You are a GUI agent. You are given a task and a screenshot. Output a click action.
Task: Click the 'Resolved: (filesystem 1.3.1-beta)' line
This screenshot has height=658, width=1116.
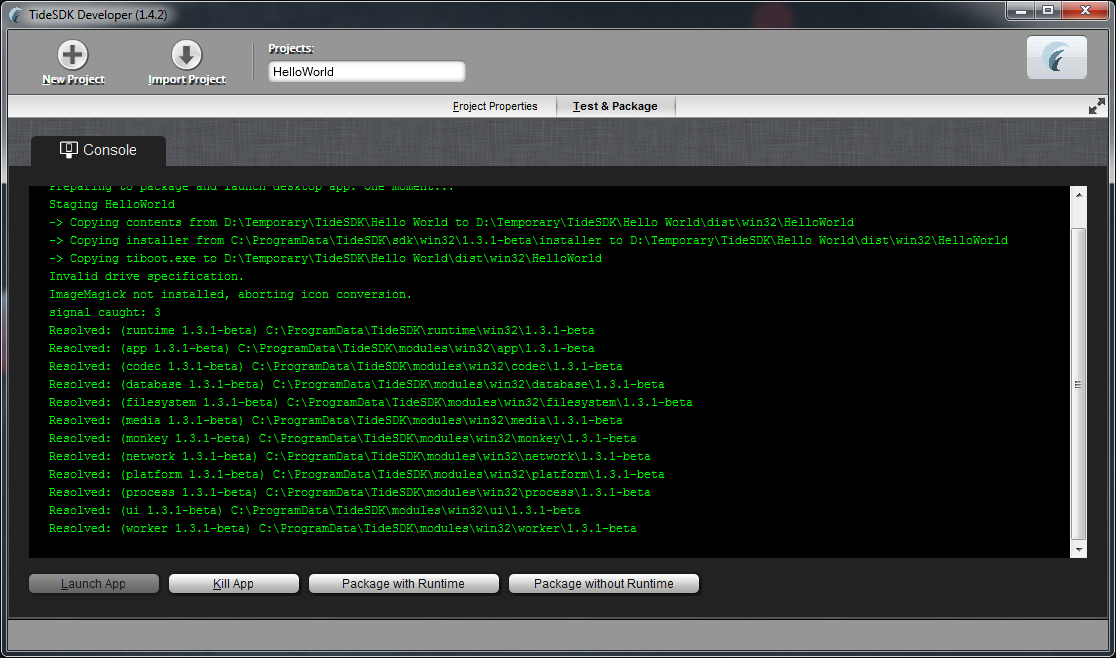point(370,403)
